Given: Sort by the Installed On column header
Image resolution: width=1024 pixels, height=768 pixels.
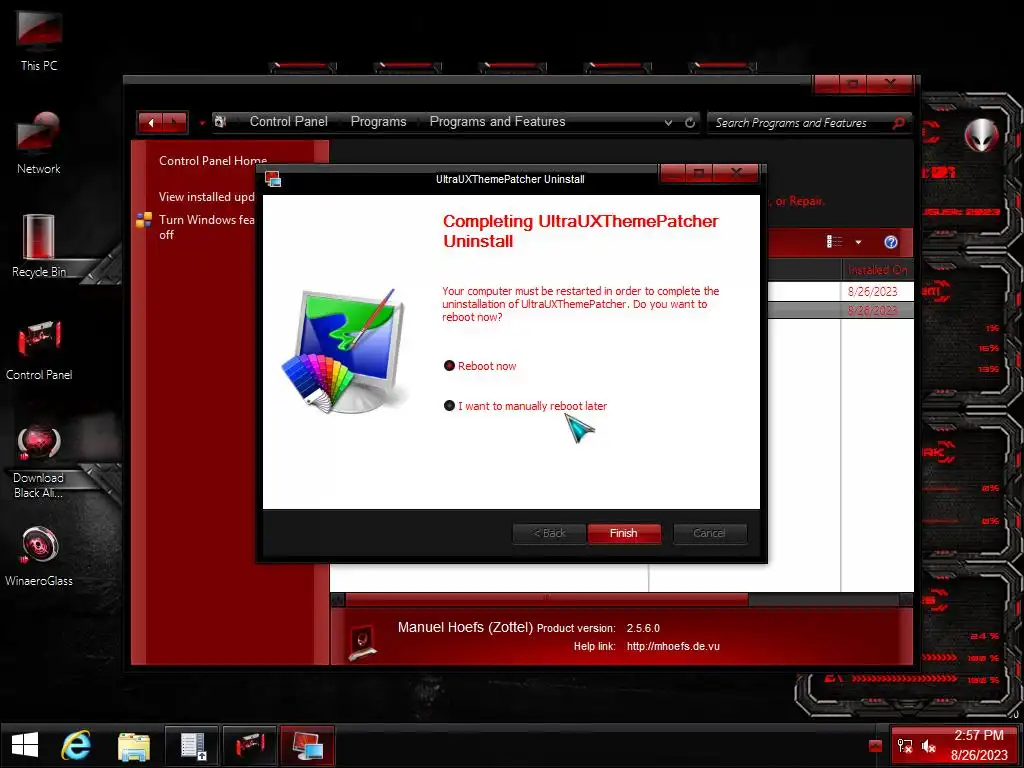Looking at the screenshot, I should click(877, 270).
